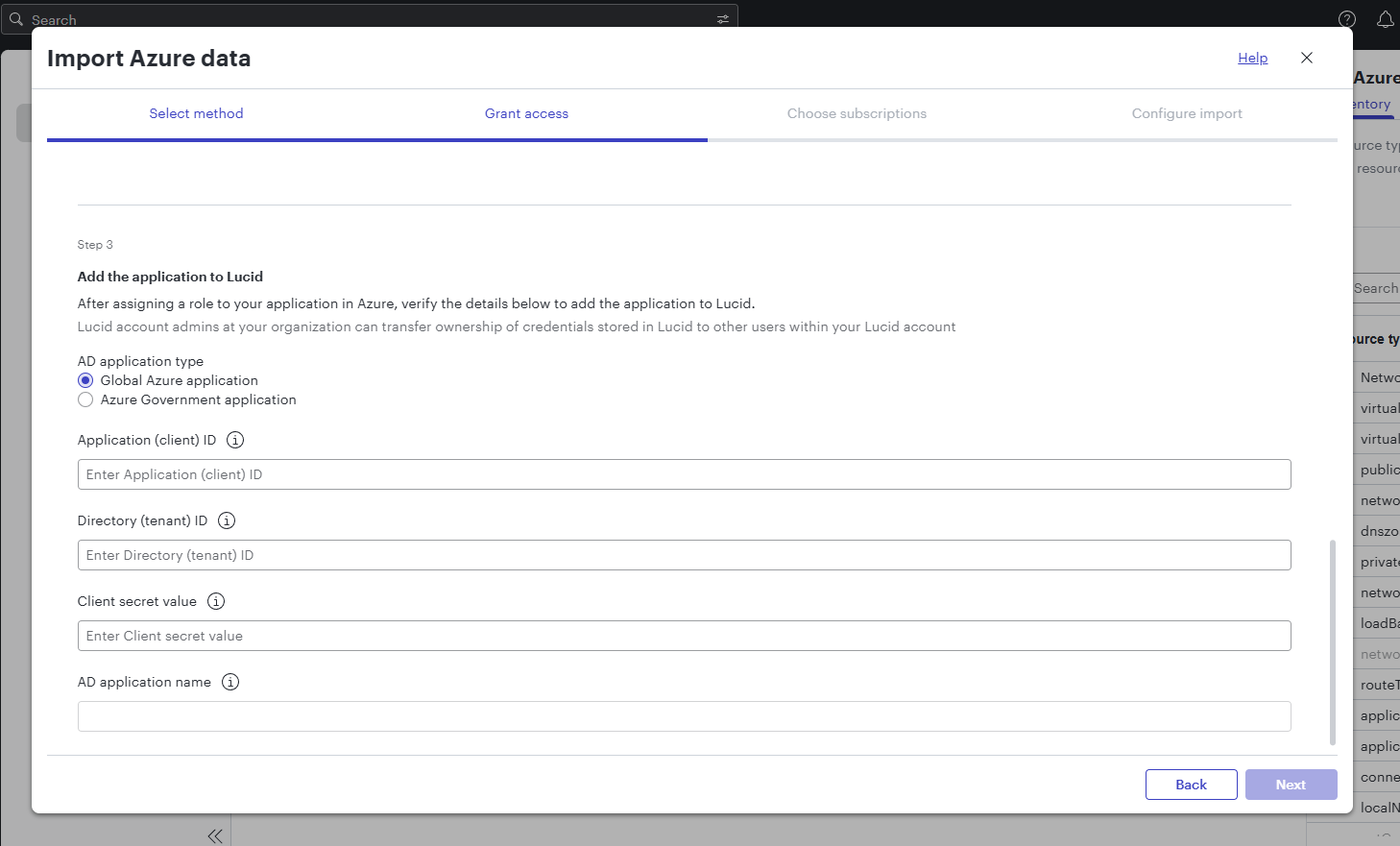This screenshot has height=846, width=1400.
Task: Open the search filter sliders icon
Action: point(722,18)
